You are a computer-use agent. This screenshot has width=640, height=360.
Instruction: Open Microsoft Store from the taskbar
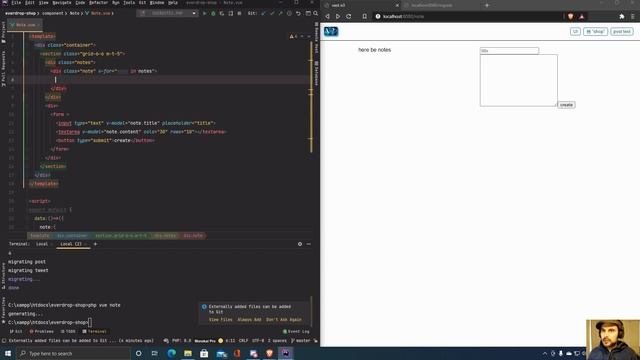[x=204, y=353]
